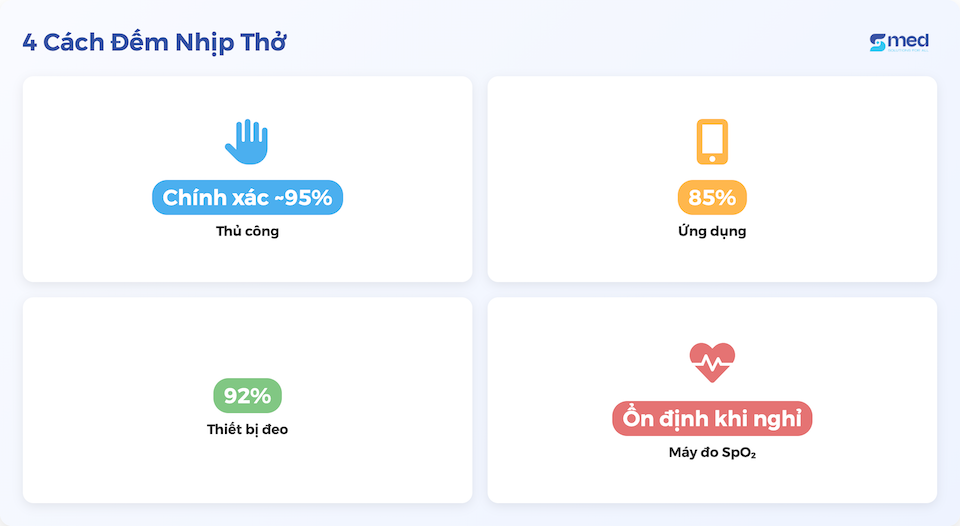Select the red 'Ổn định khi nghỉ' badge
This screenshot has height=526, width=960.
[712, 418]
